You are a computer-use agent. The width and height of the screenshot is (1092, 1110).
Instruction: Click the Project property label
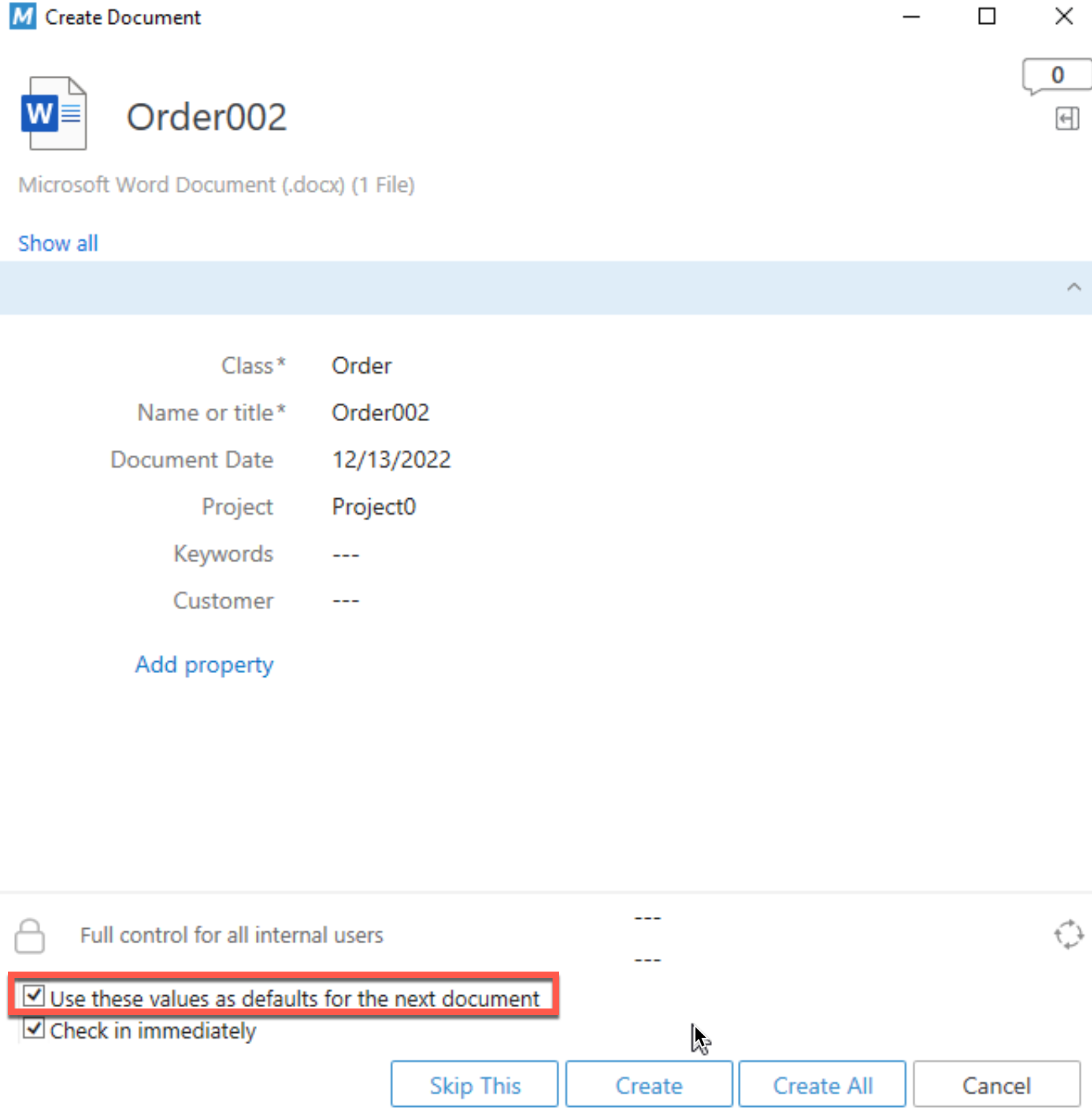point(237,506)
